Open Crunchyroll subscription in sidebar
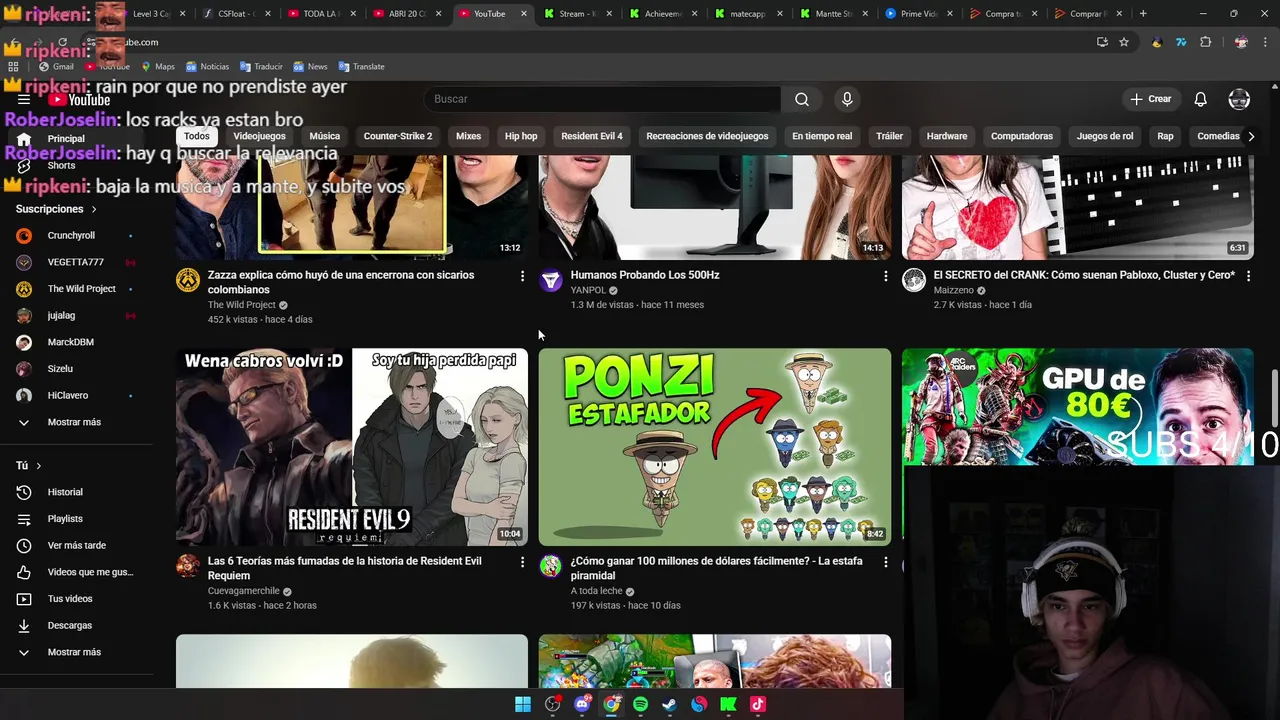This screenshot has height=720, width=1280. [x=76, y=236]
